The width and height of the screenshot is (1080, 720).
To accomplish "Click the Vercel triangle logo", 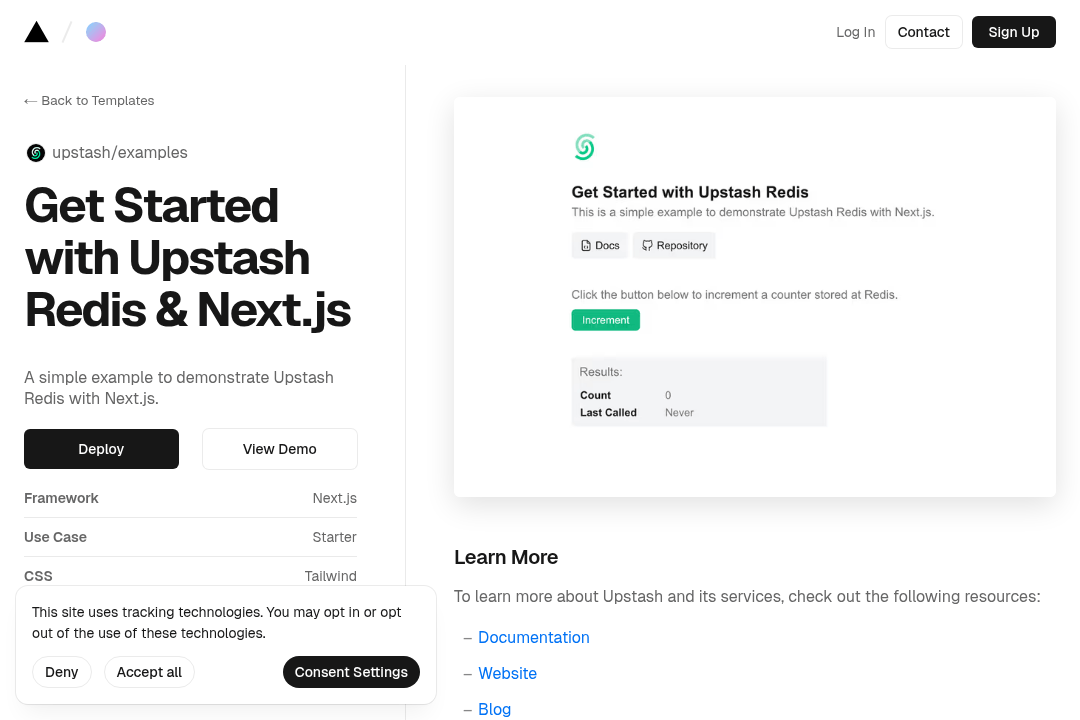I will [x=36, y=31].
